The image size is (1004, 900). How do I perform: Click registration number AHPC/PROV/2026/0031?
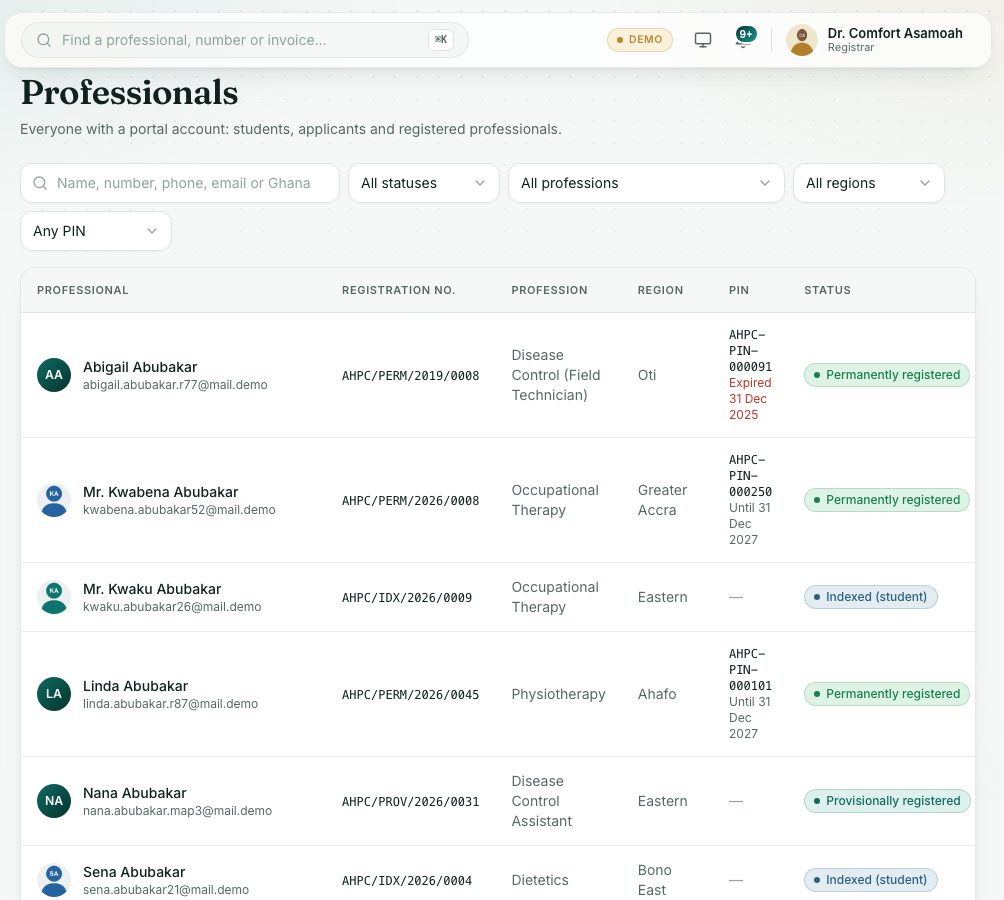(x=410, y=801)
